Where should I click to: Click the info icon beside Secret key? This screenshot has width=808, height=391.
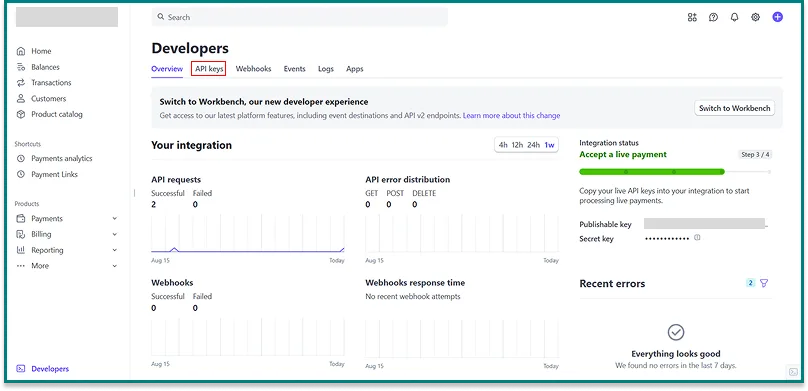pyautogui.click(x=697, y=237)
